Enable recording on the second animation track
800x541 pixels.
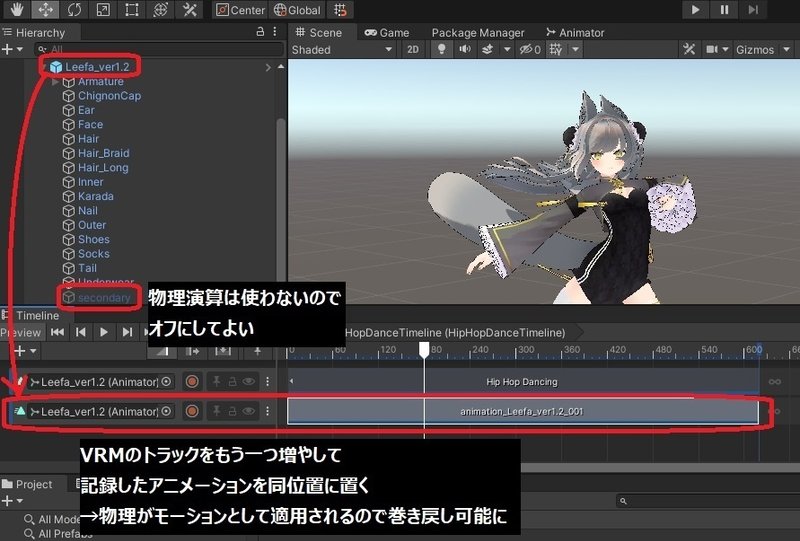(192, 411)
